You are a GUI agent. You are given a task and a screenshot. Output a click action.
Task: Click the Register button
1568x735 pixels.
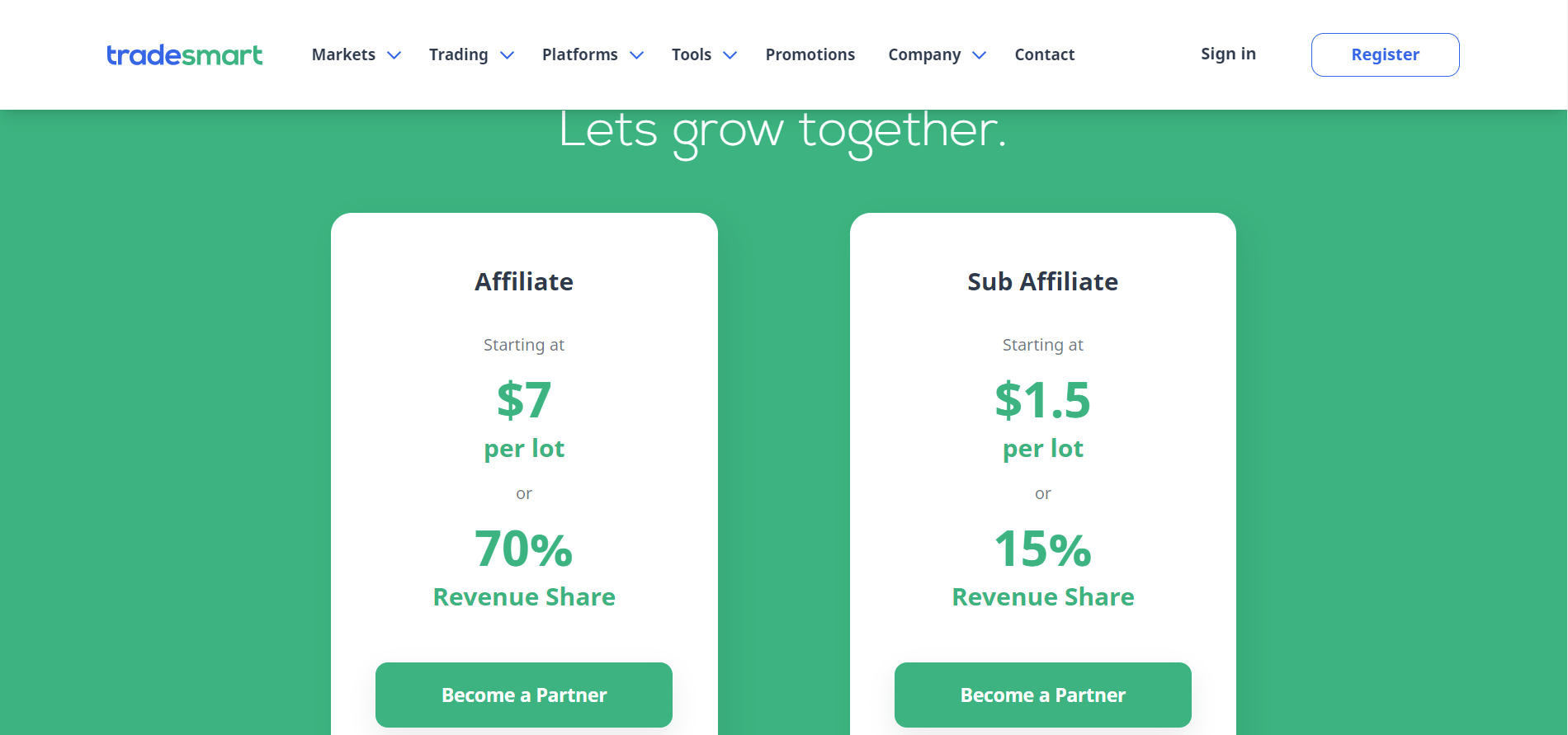tap(1386, 54)
